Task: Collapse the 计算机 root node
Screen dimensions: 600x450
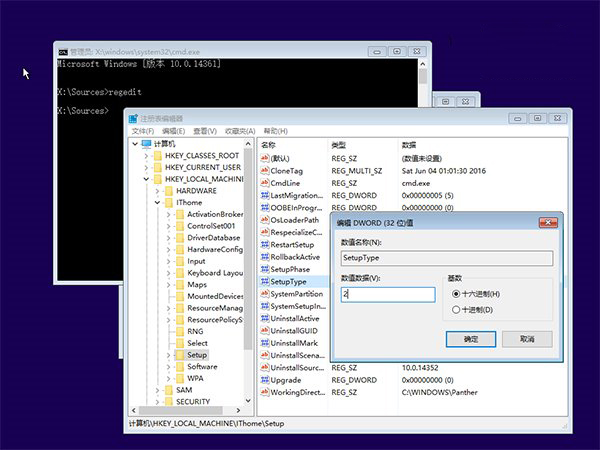Action: [x=135, y=144]
